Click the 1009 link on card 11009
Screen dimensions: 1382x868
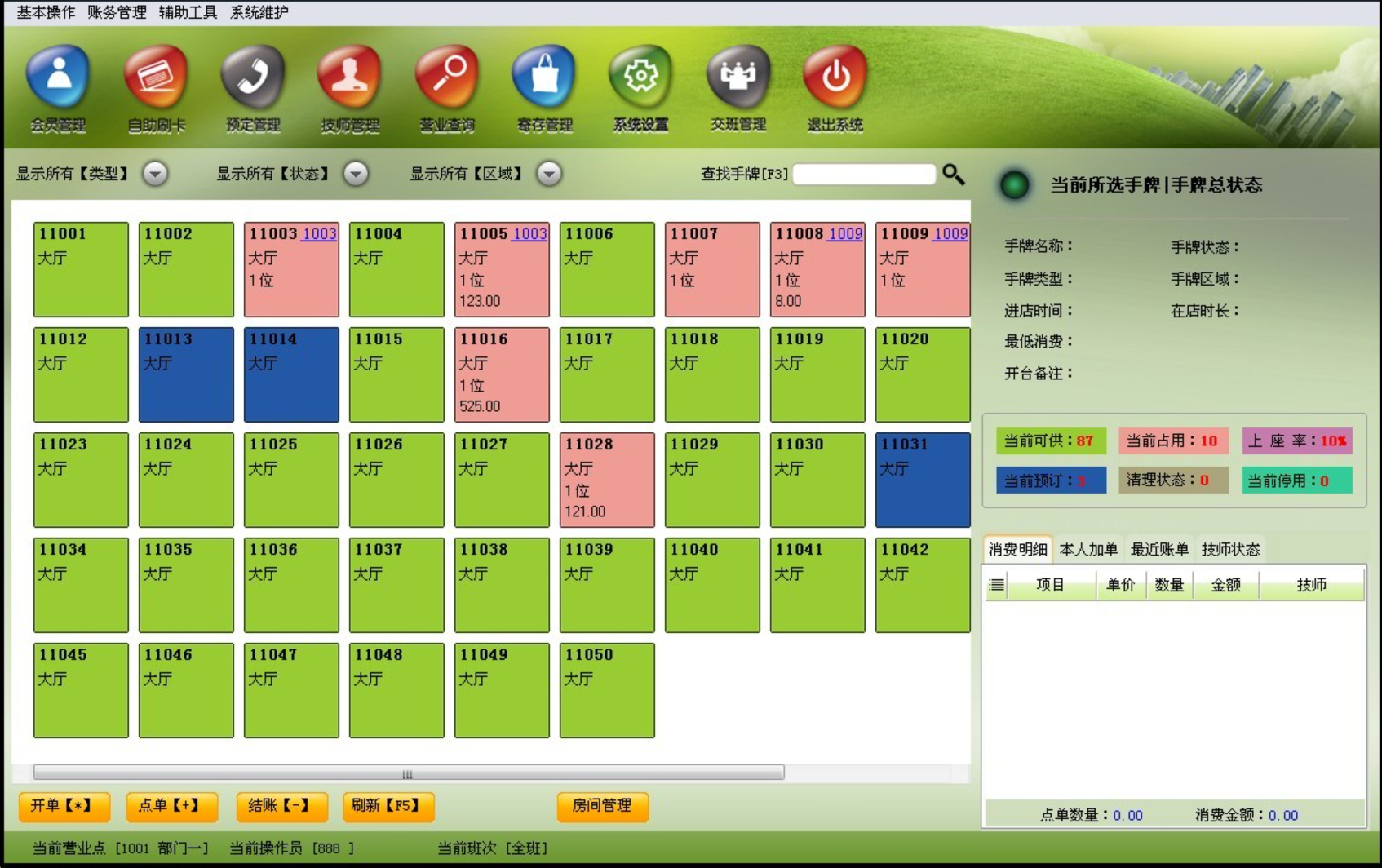tap(950, 234)
